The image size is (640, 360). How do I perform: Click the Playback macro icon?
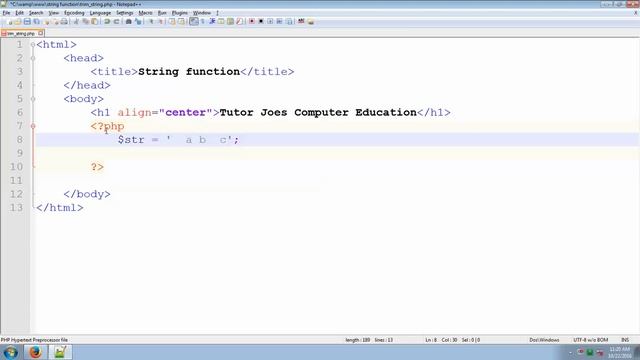(270, 21)
